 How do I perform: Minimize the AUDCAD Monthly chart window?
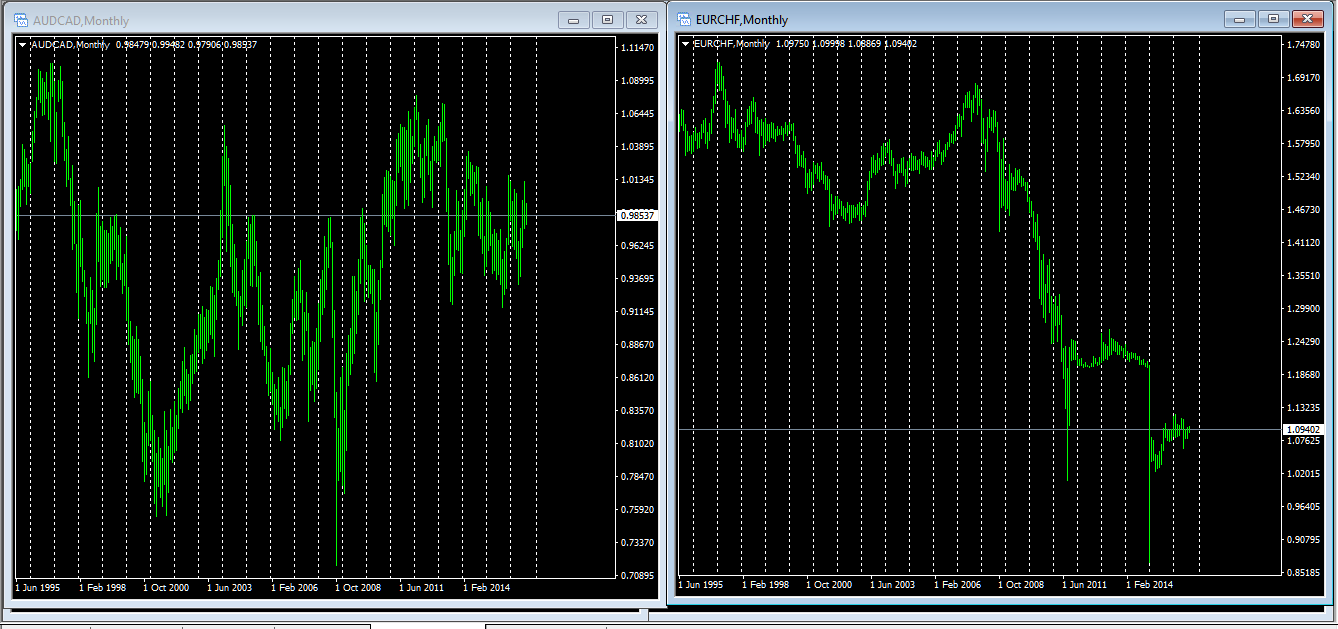[x=574, y=19]
